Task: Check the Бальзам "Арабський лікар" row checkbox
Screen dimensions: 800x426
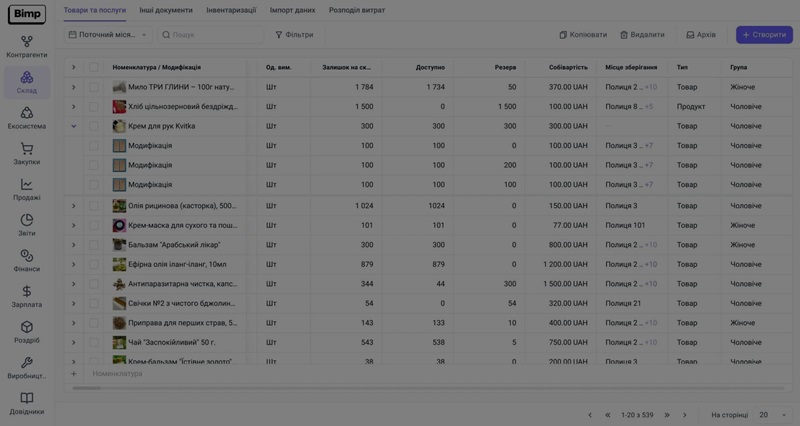Action: (94, 245)
